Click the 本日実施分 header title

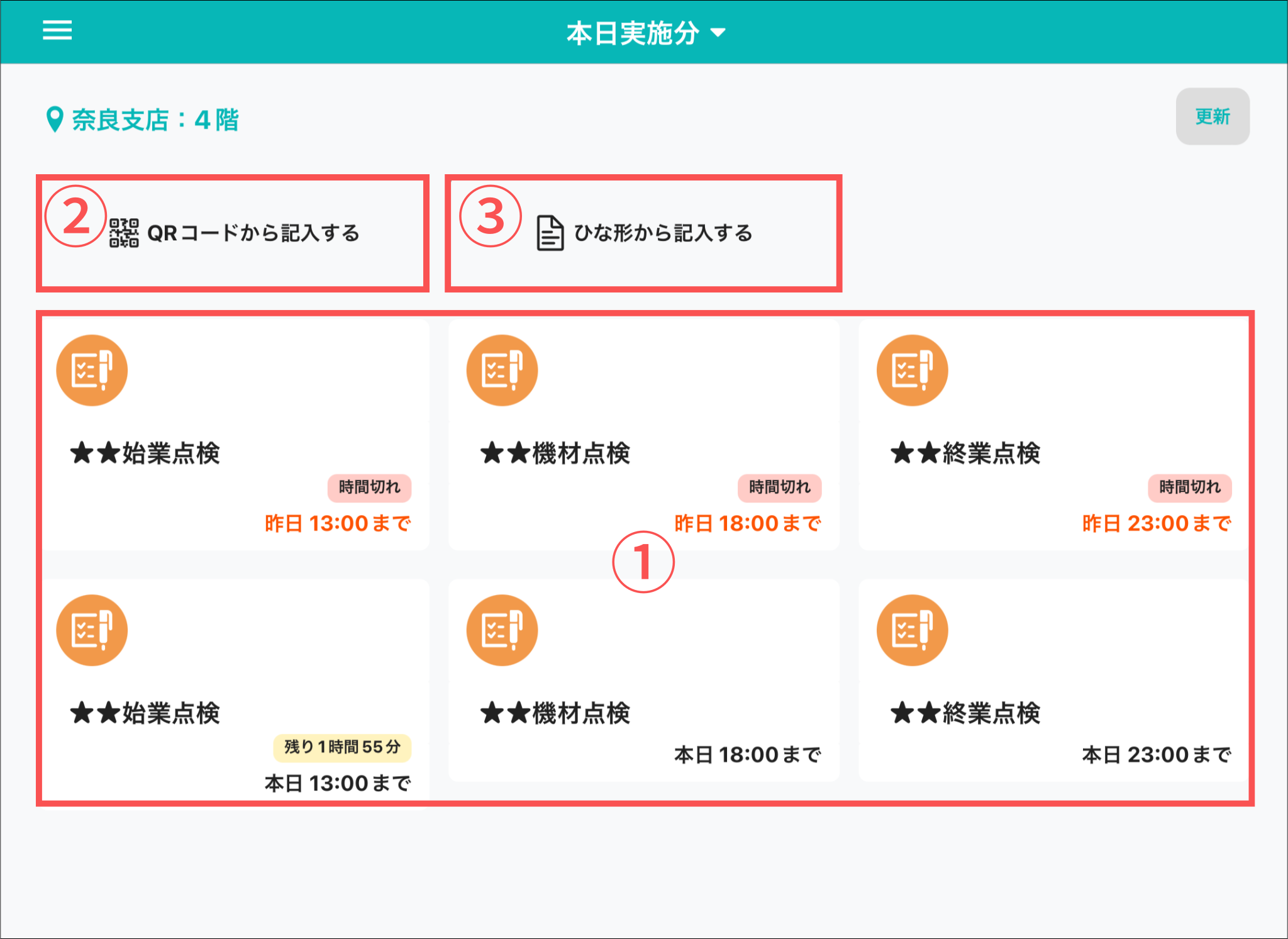633,33
